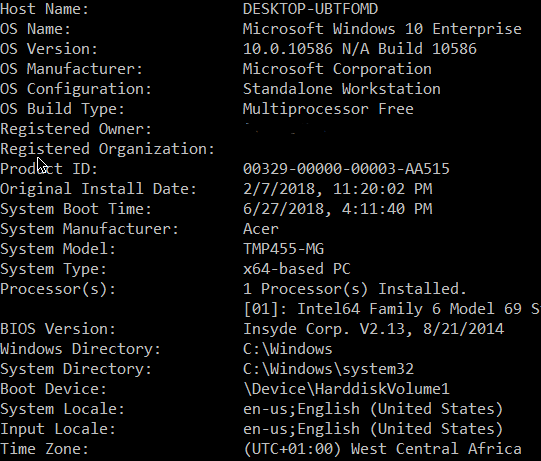Click the Multiprocessor Free build type value
This screenshot has height=461, width=541.
[x=328, y=109]
